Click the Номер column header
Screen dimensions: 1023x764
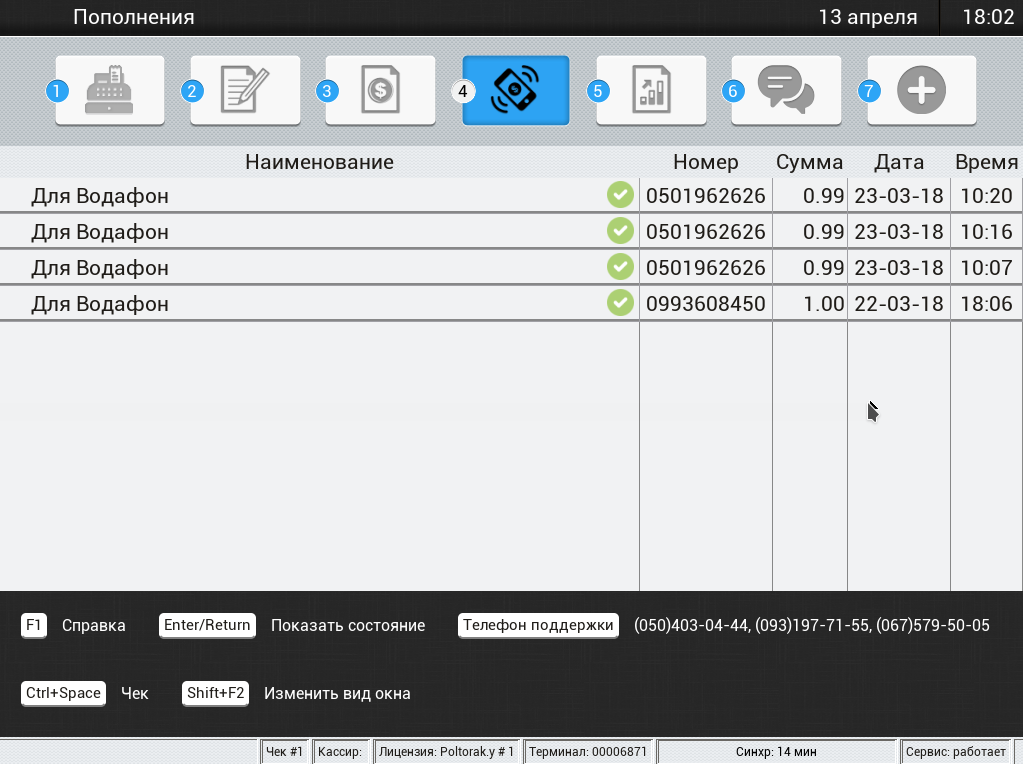click(706, 162)
